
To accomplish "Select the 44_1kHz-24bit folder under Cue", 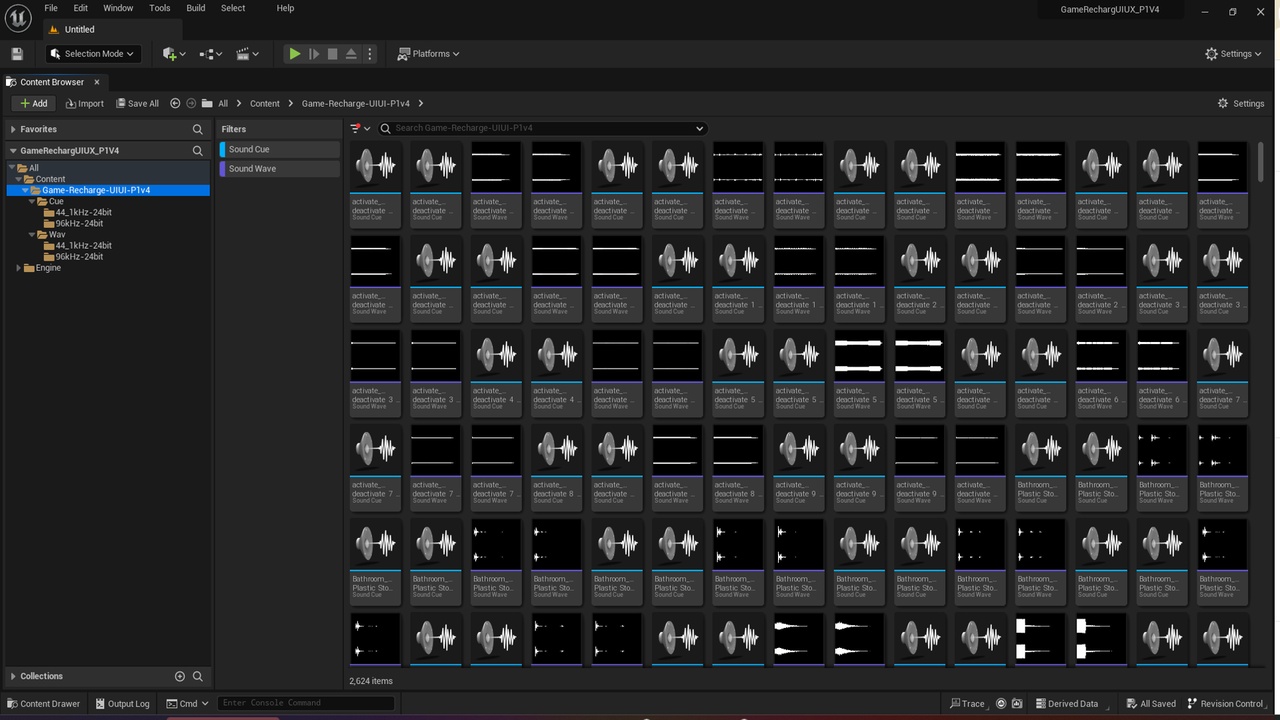I will pos(83,212).
